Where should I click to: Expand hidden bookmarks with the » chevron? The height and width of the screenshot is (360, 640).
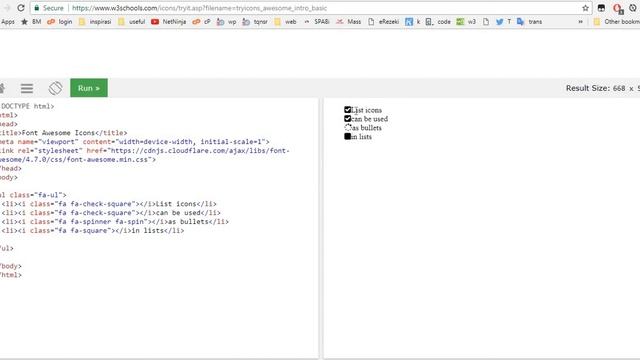[580, 22]
